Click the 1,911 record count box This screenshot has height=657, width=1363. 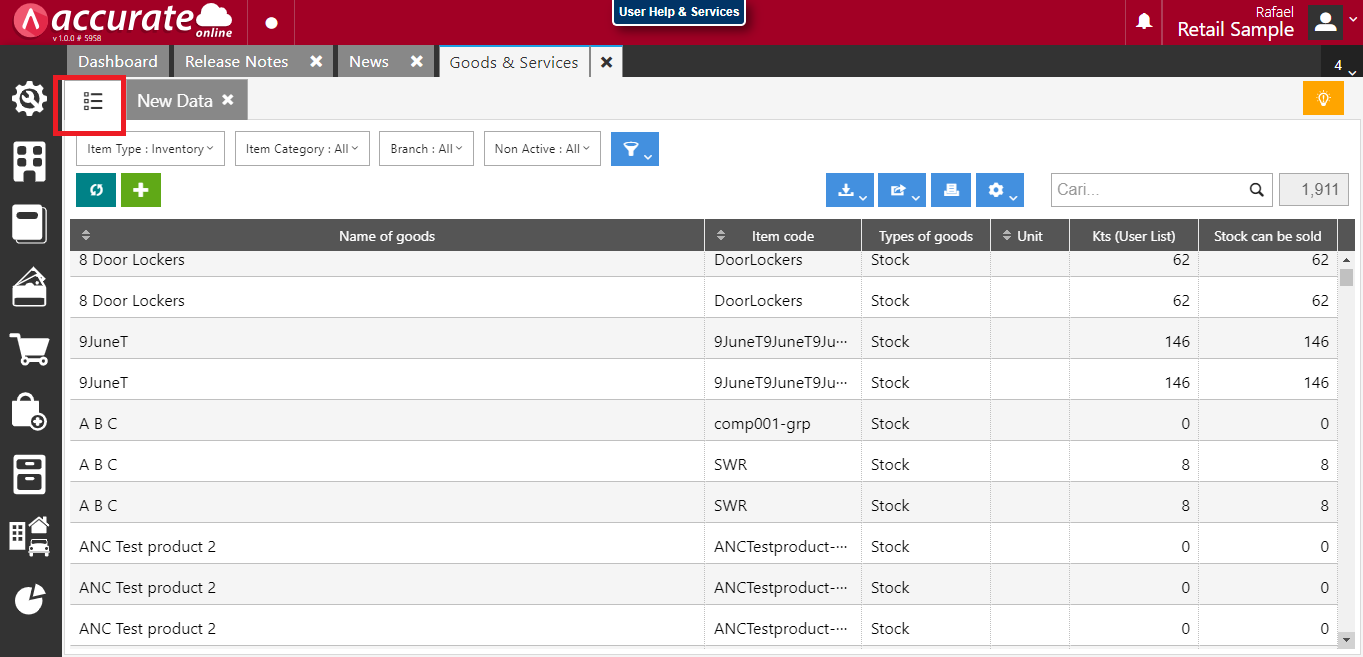1314,190
